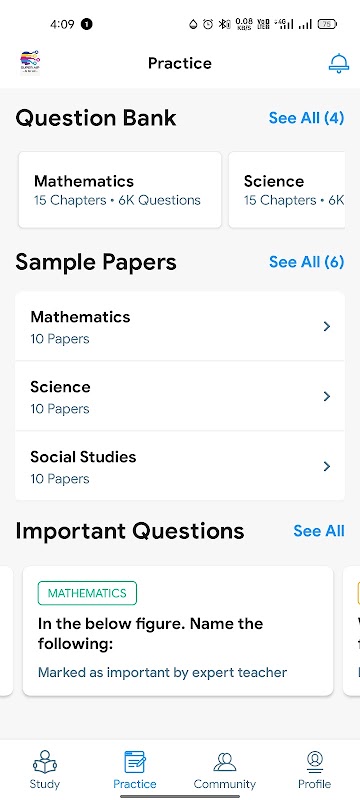Screen dimensions: 360x800
Task: Open Science question bank card
Action: click(287, 190)
